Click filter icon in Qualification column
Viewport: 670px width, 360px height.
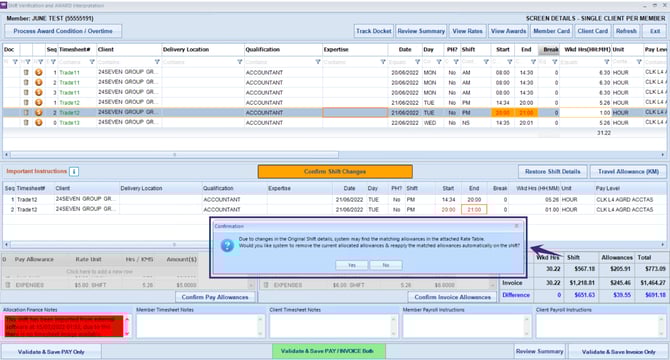pyautogui.click(x=318, y=62)
